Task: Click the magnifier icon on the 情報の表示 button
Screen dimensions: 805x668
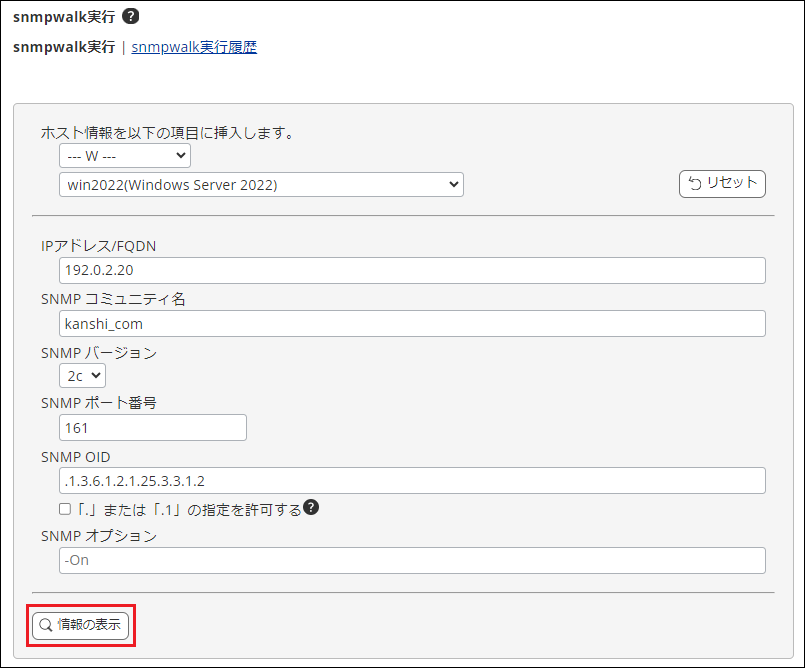Action: coord(45,625)
